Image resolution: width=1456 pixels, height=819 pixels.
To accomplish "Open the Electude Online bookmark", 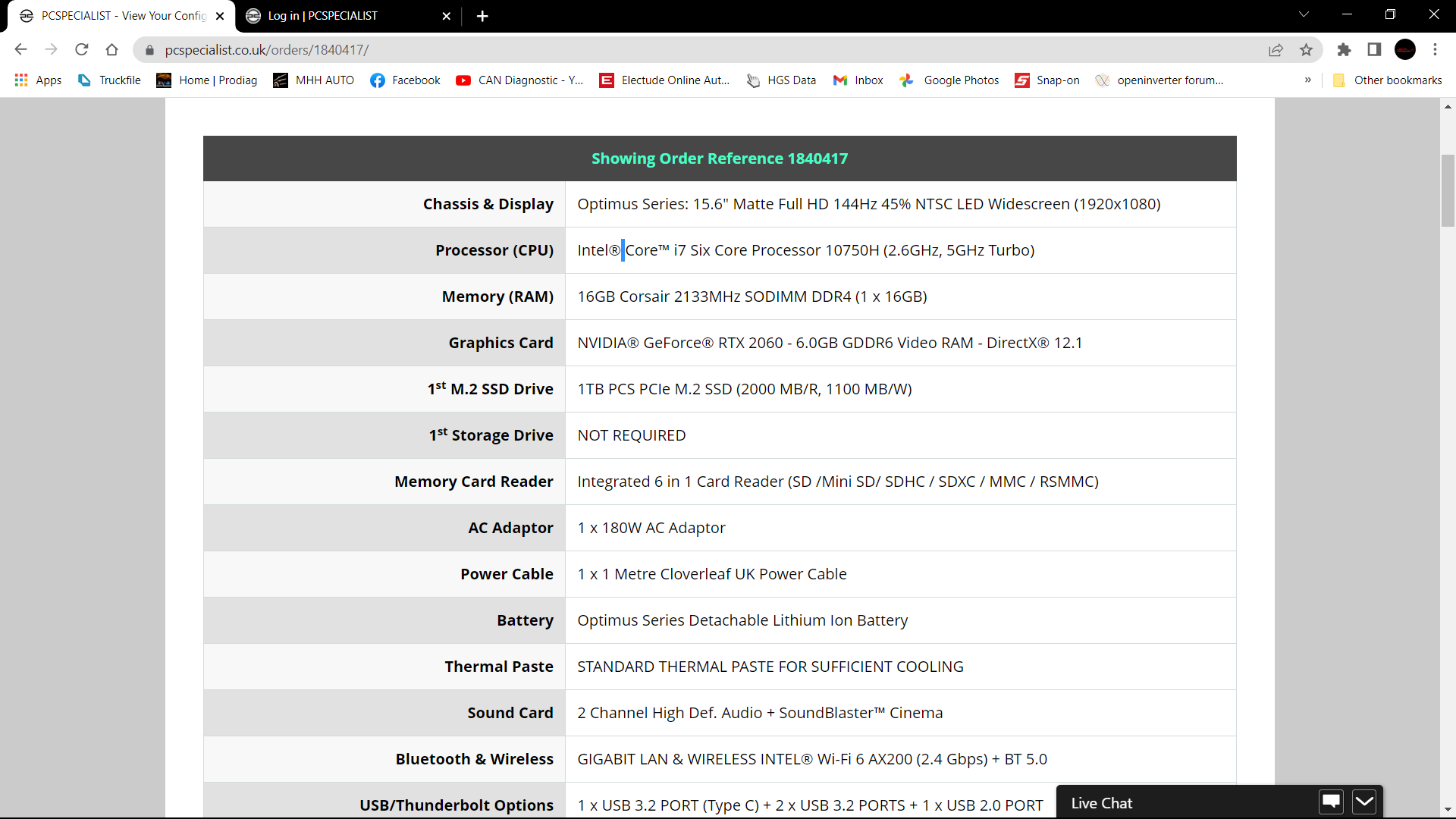I will point(664,80).
